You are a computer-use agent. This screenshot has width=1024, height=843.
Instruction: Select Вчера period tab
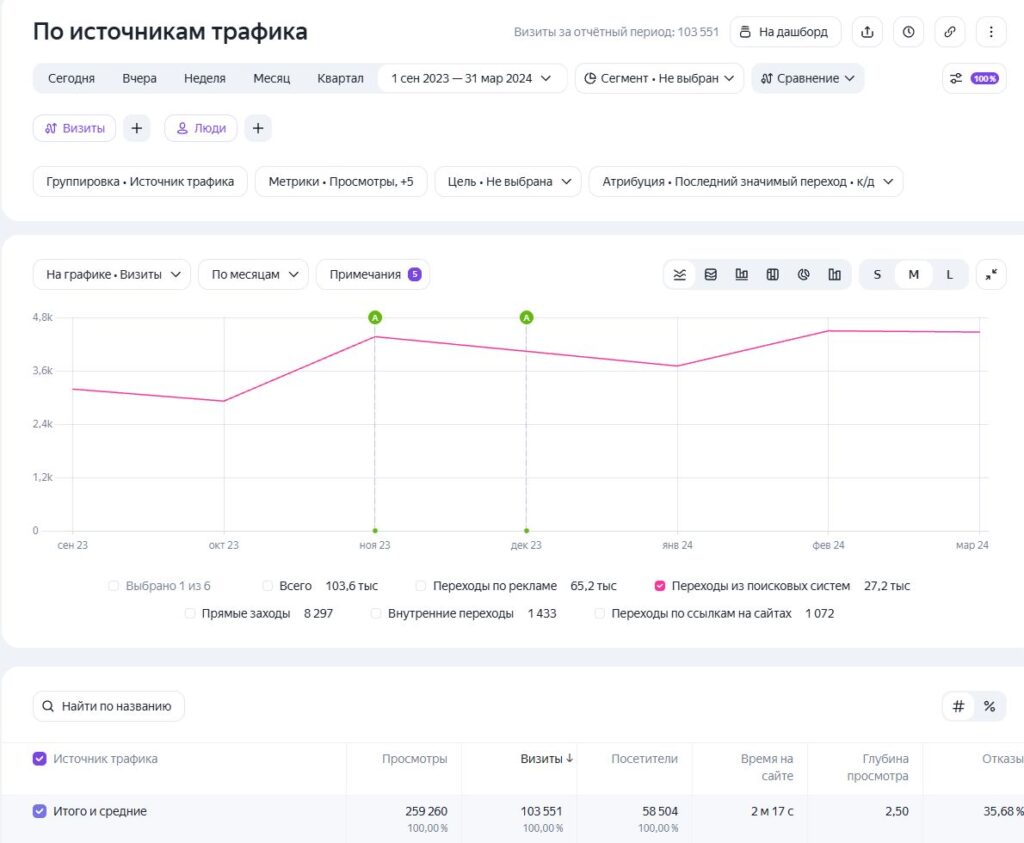139,78
